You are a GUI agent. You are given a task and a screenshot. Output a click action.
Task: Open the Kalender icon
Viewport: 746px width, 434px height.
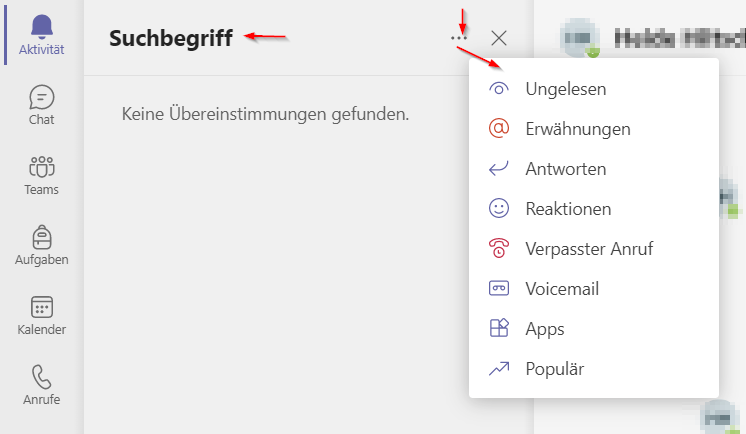(41, 307)
